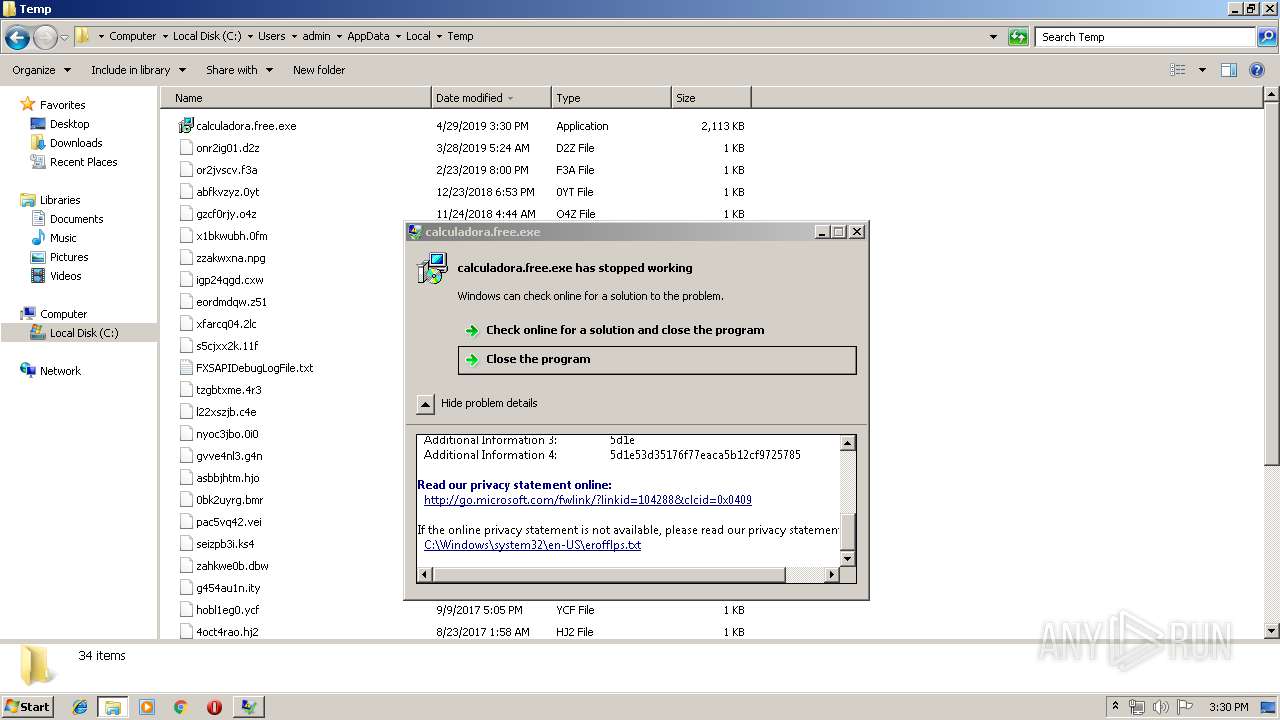Open Downloads in Favorites
Image resolution: width=1280 pixels, height=720 pixels.
coord(76,143)
